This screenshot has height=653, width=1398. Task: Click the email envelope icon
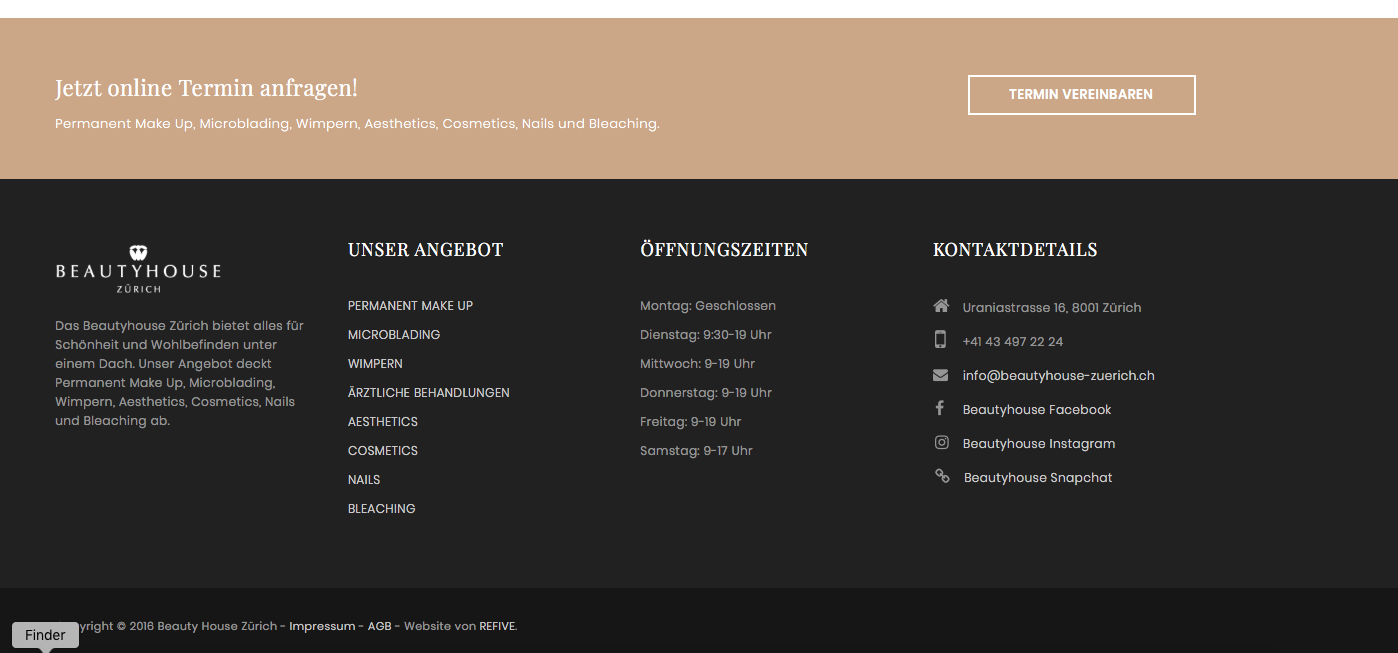tap(940, 375)
